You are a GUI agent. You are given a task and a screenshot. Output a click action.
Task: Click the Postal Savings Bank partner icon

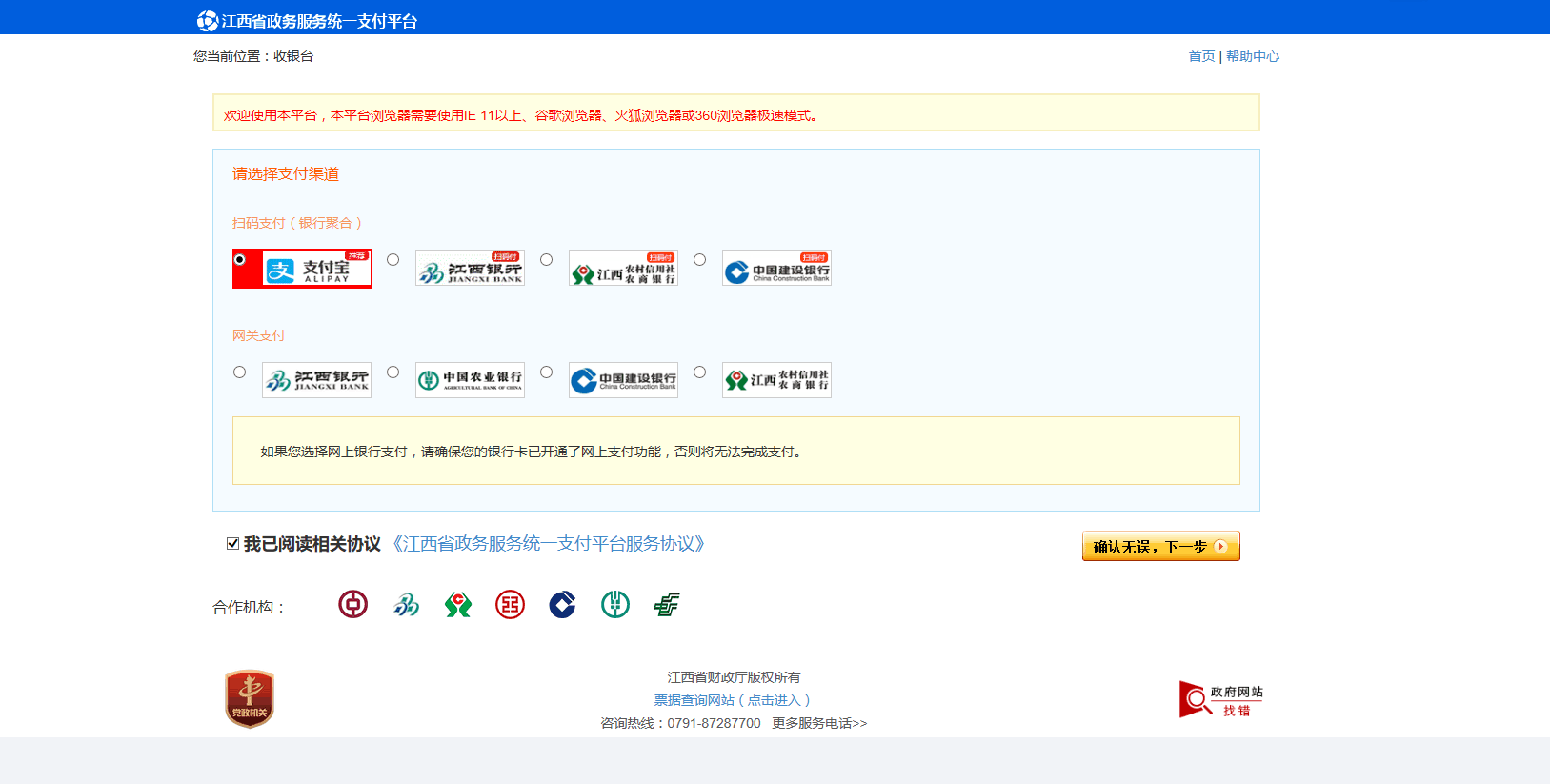pyautogui.click(x=667, y=604)
